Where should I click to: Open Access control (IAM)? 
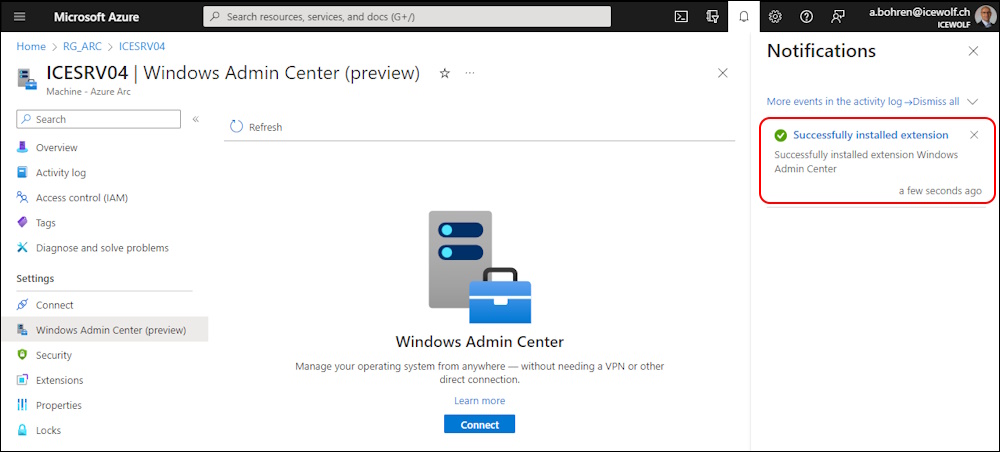coord(82,198)
